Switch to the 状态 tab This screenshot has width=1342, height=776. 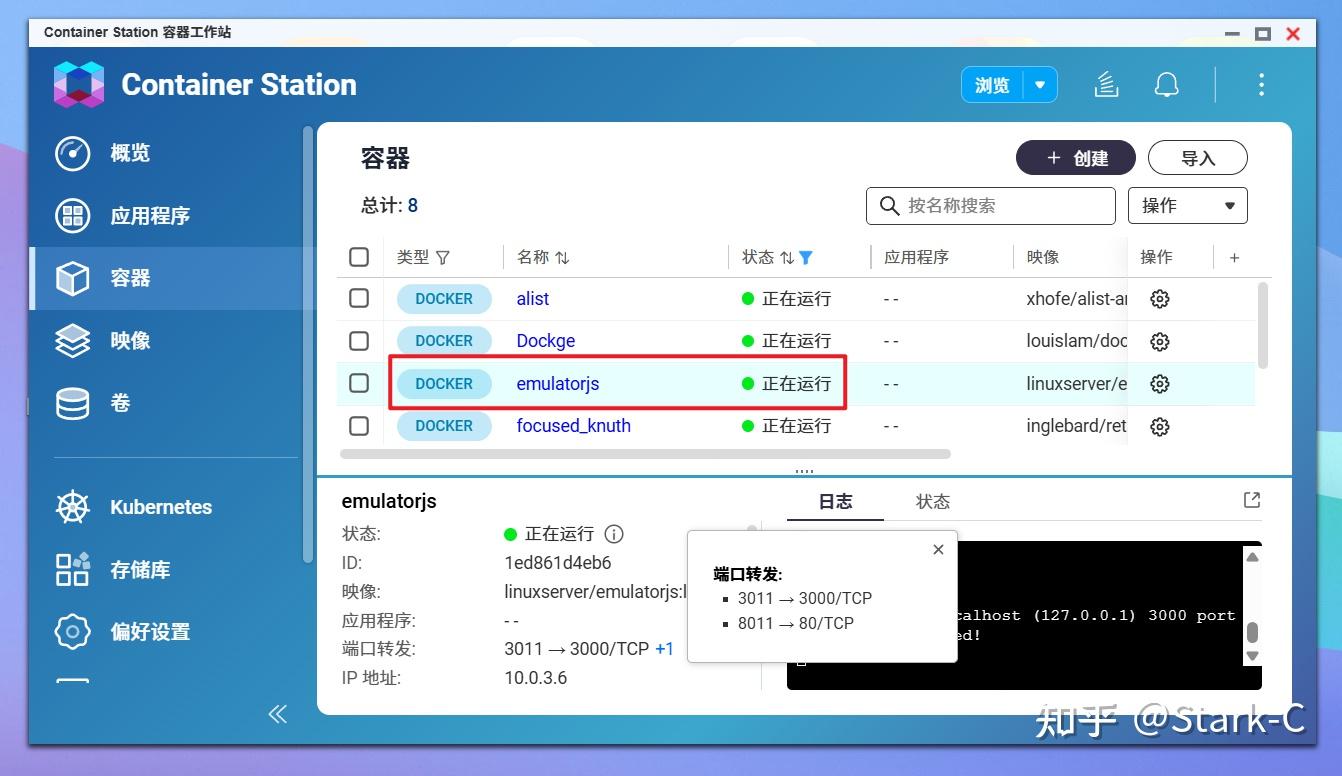click(x=932, y=501)
